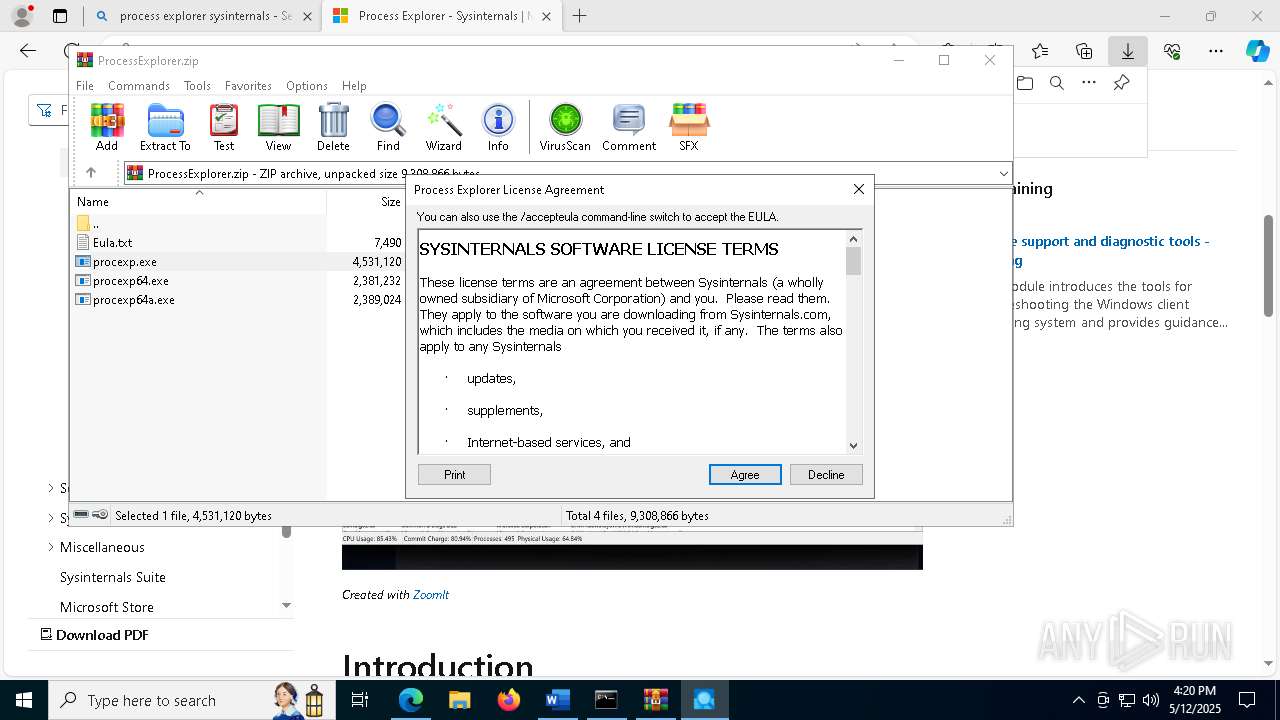Click the Add toolbar icon in WinRAR
Image resolution: width=1280 pixels, height=720 pixels.
[107, 127]
